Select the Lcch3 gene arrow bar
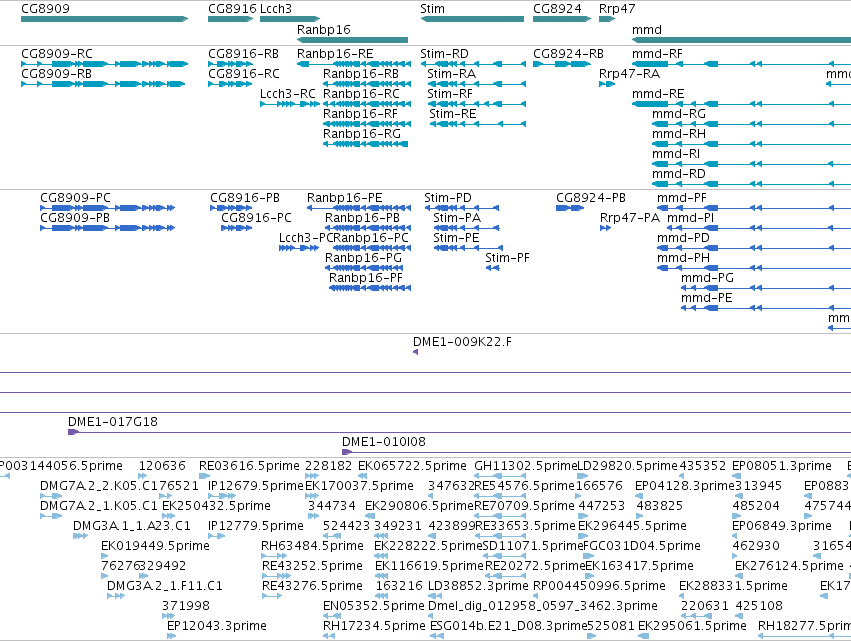851x641 pixels. tap(290, 19)
